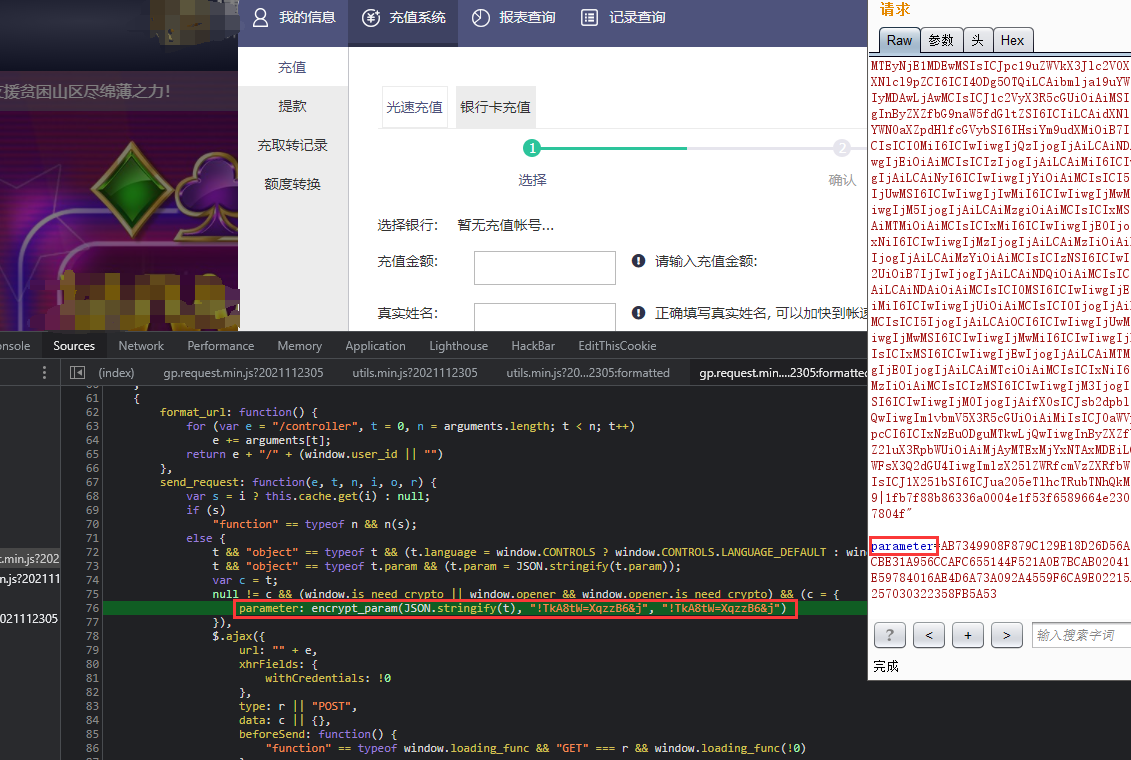The image size is (1131, 760).
Task: Switch to the Network DevTools tab
Action: (x=141, y=346)
